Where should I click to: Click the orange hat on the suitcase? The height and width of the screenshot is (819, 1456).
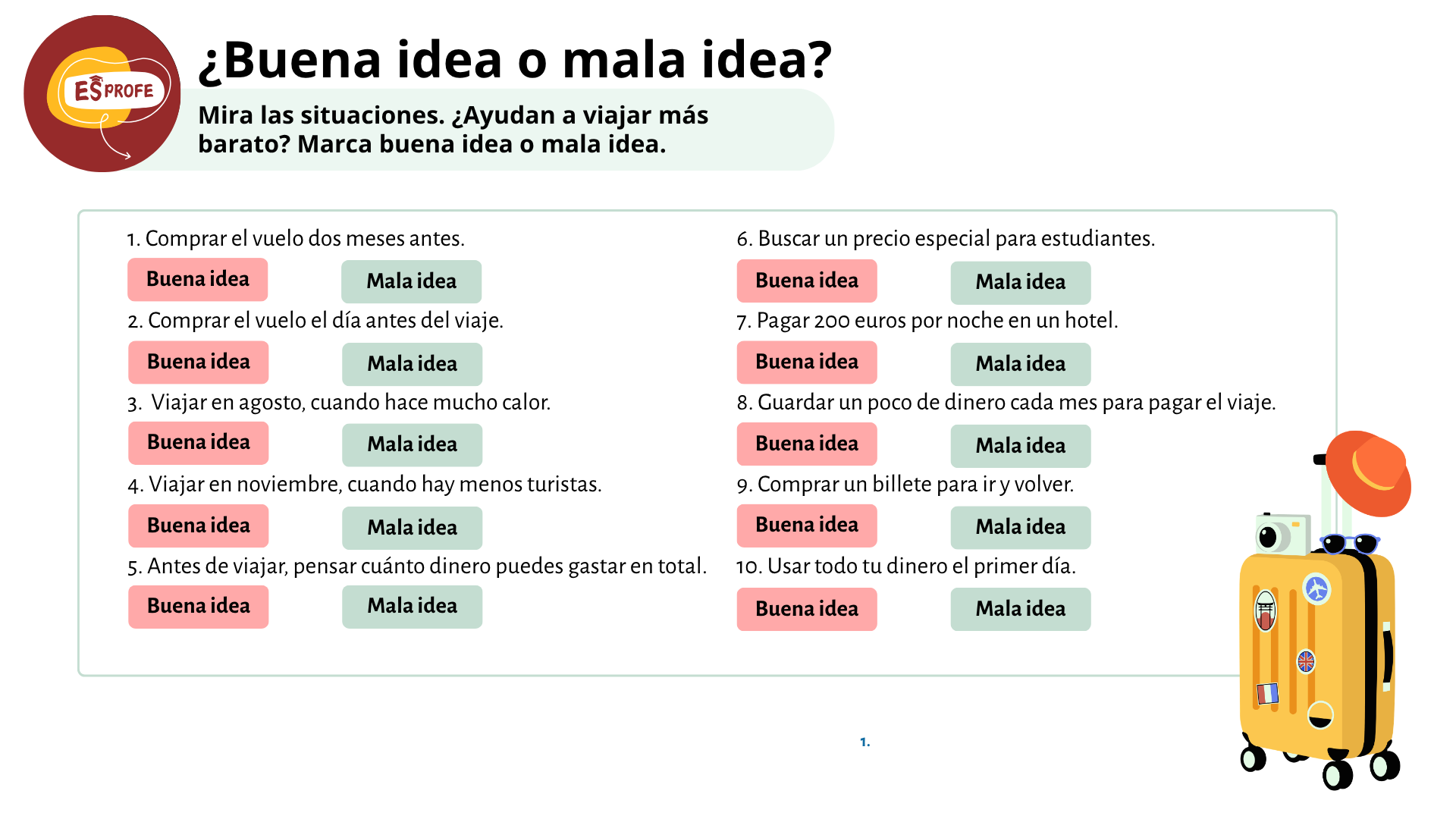click(1369, 473)
